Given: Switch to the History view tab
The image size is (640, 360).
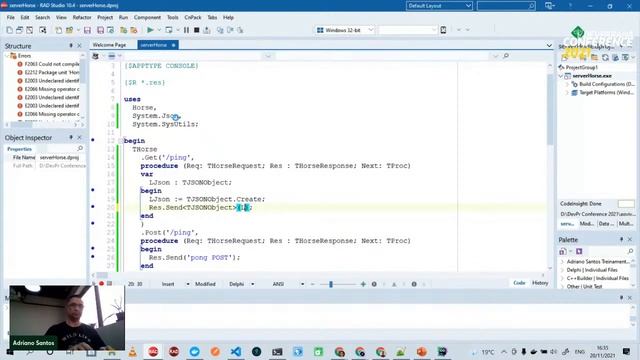Looking at the screenshot, I should click(x=540, y=283).
